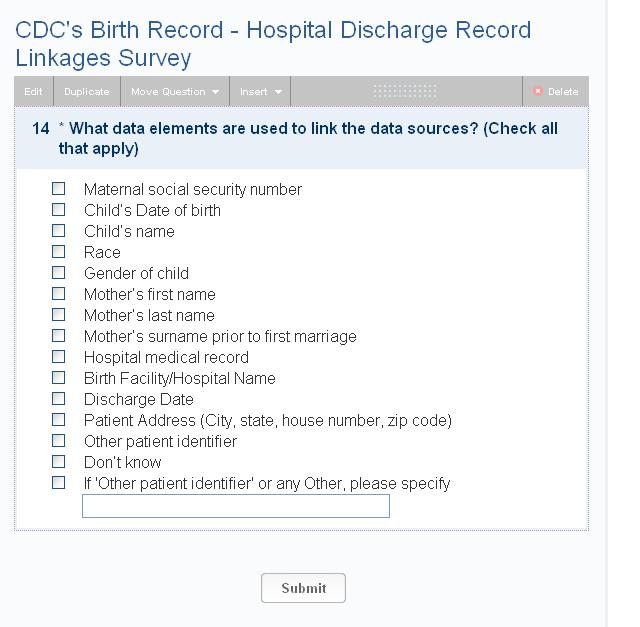Select the Hospital medical record checkbox
Screen dimensions: 640x627
(59, 357)
